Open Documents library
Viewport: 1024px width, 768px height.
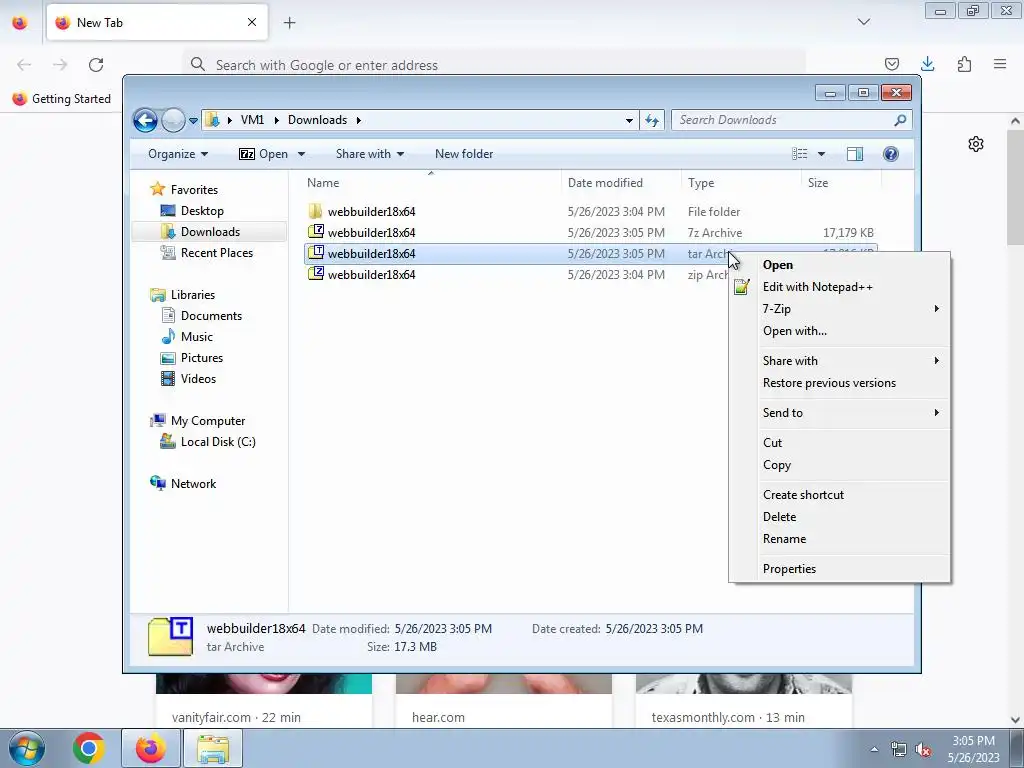[x=211, y=316]
